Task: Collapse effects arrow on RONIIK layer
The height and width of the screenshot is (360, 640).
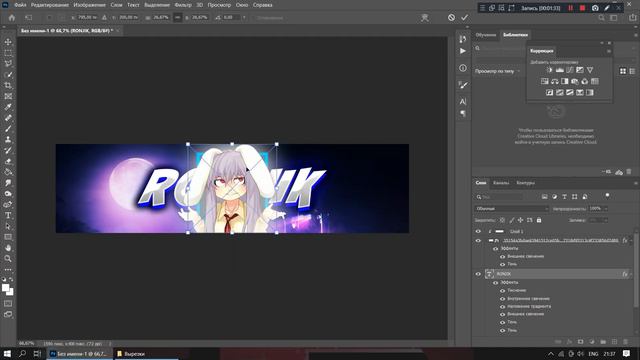Action: (631, 274)
